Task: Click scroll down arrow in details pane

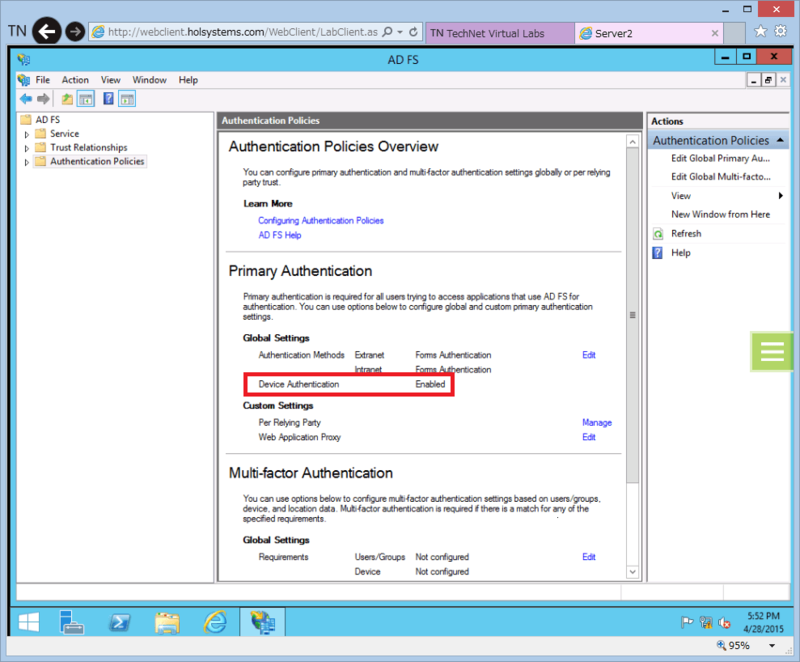Action: point(633,572)
